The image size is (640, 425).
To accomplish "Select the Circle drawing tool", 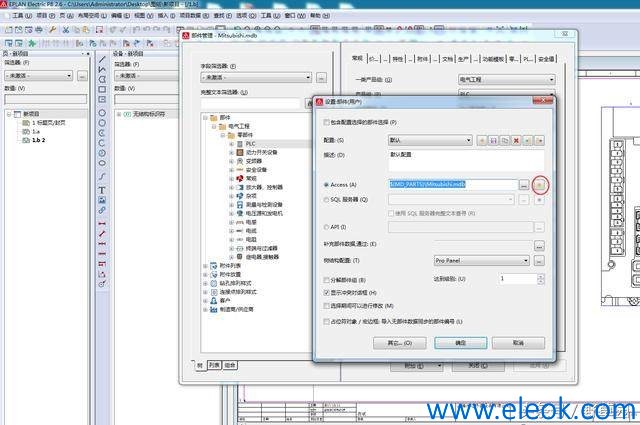I will click(102, 113).
